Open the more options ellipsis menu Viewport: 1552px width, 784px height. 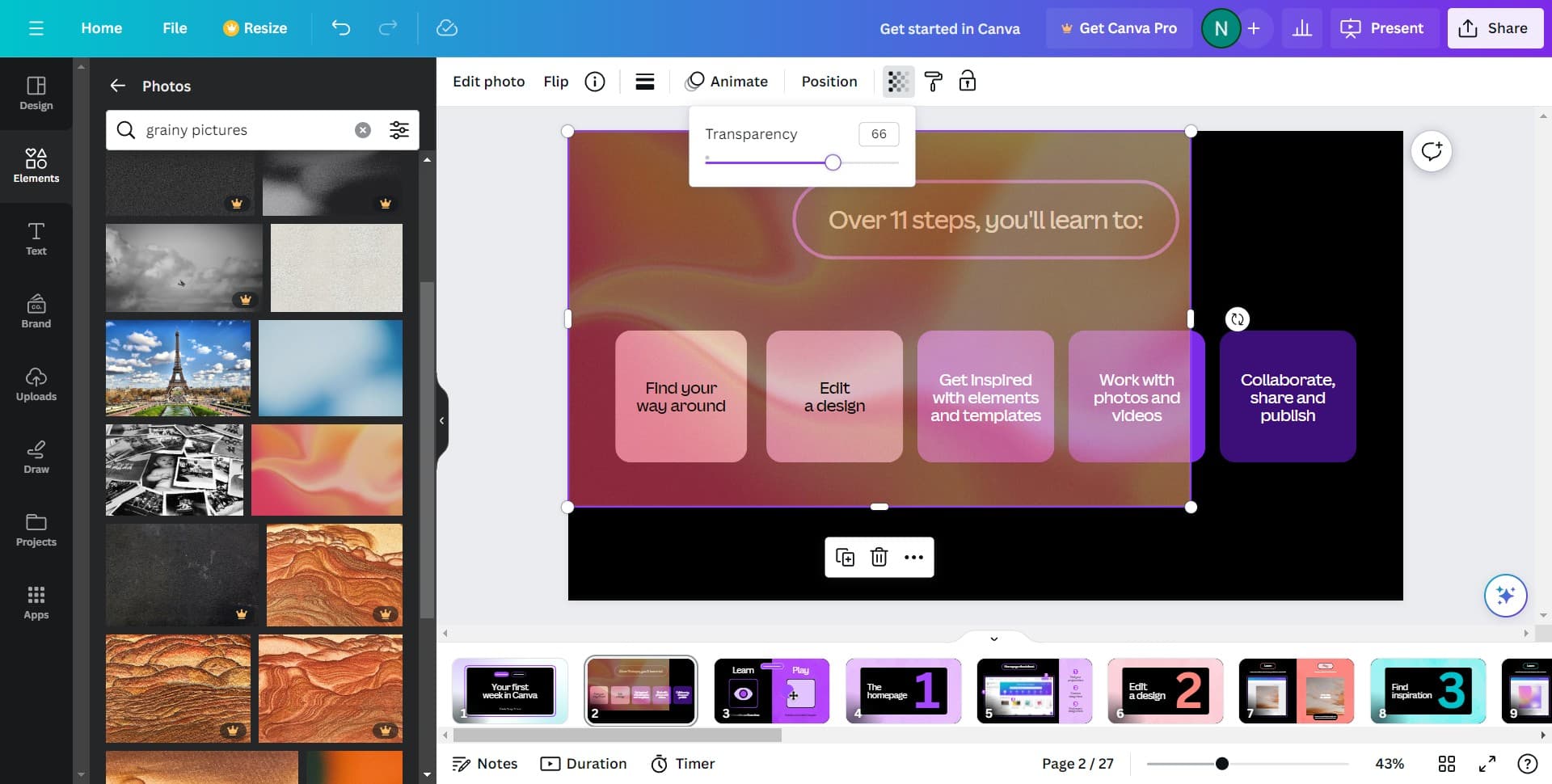coord(913,557)
